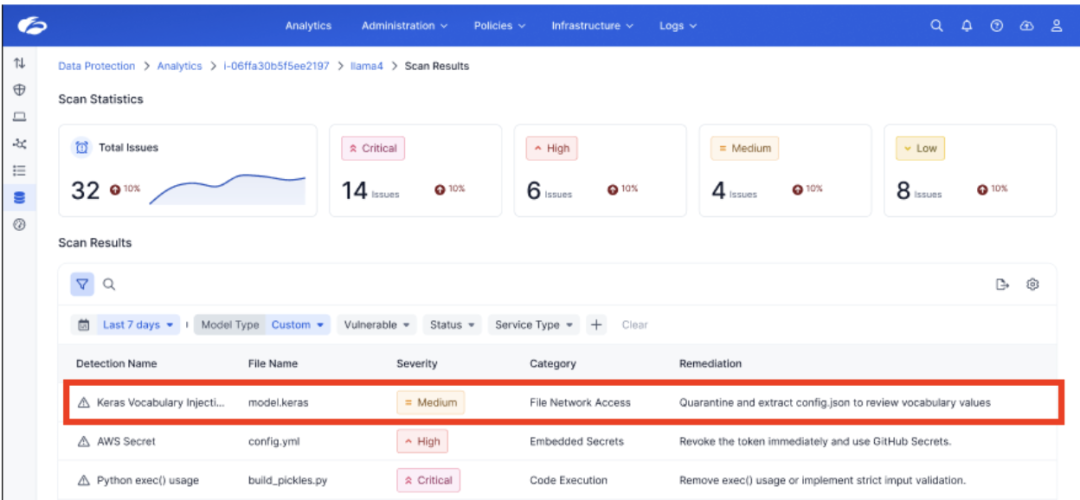Add a new filter with plus button
This screenshot has width=1080, height=500.
pyautogui.click(x=596, y=325)
